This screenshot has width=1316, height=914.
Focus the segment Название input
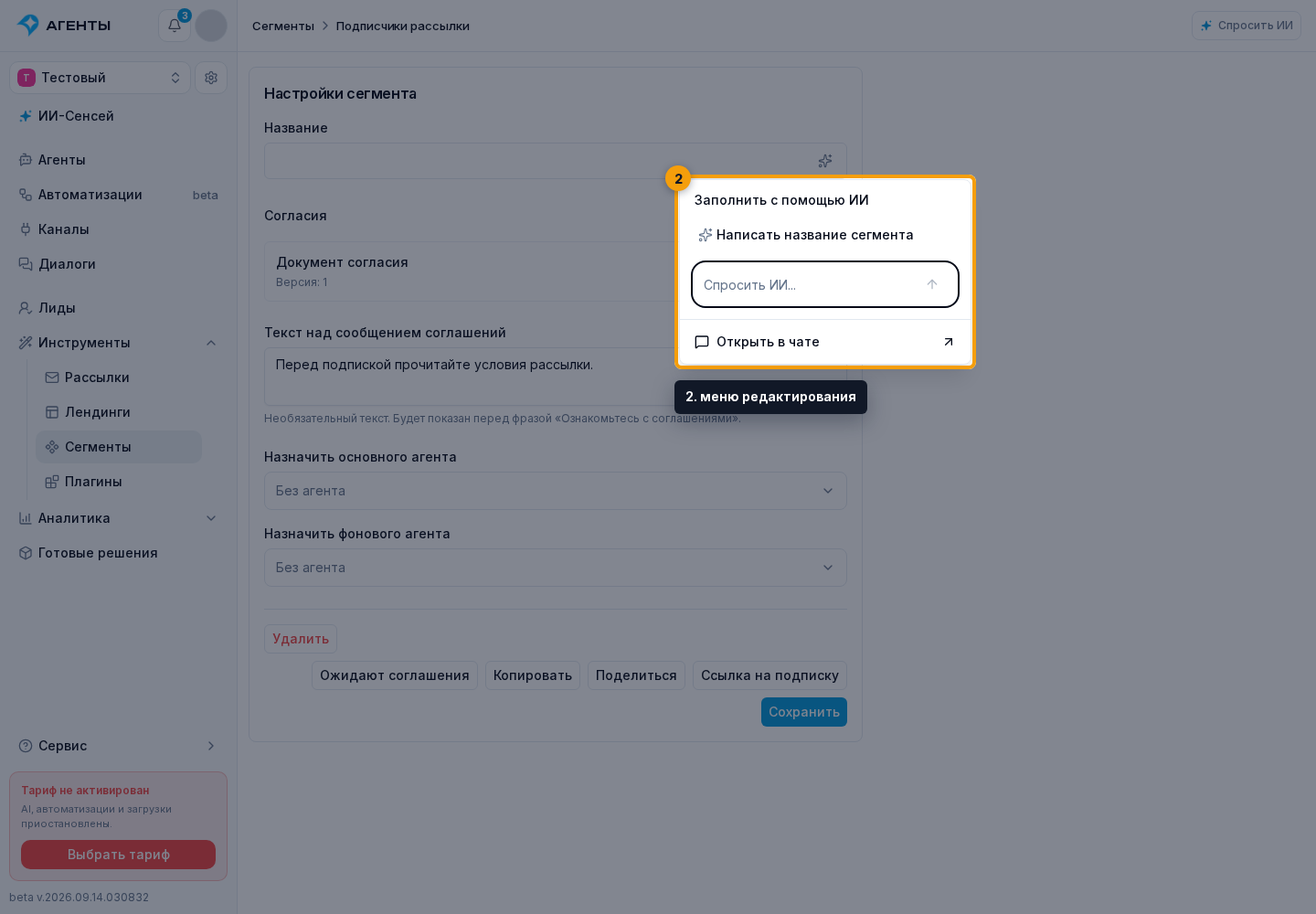click(556, 161)
